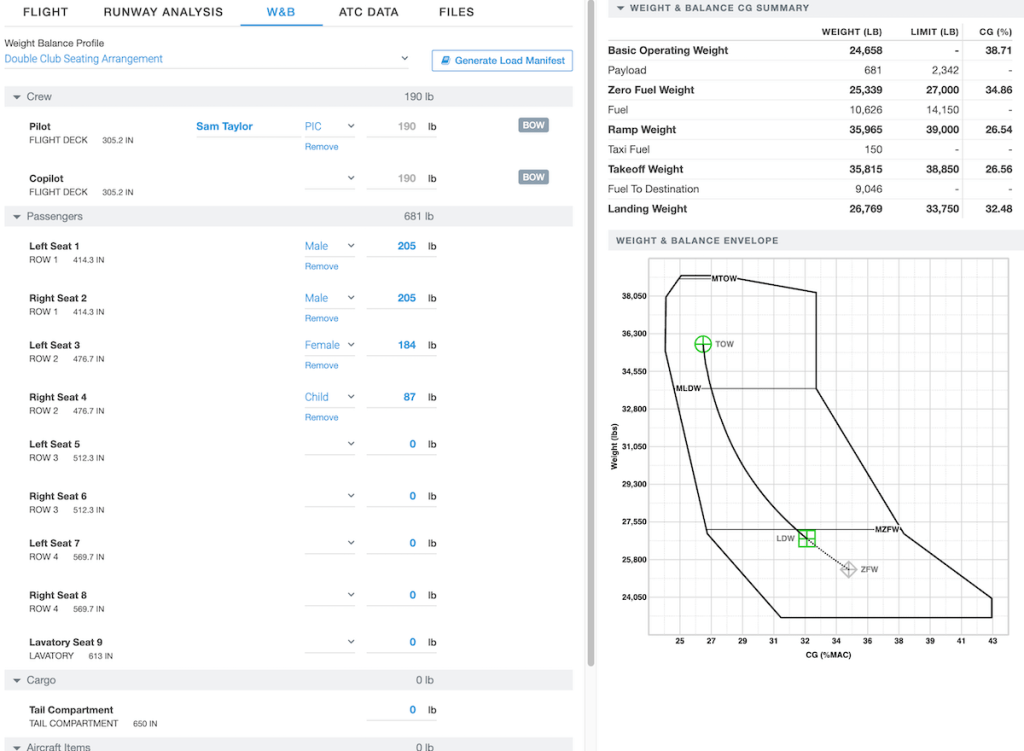1024x751 pixels.
Task: Open pilot Sam Taylor's profile link
Action: (x=224, y=125)
